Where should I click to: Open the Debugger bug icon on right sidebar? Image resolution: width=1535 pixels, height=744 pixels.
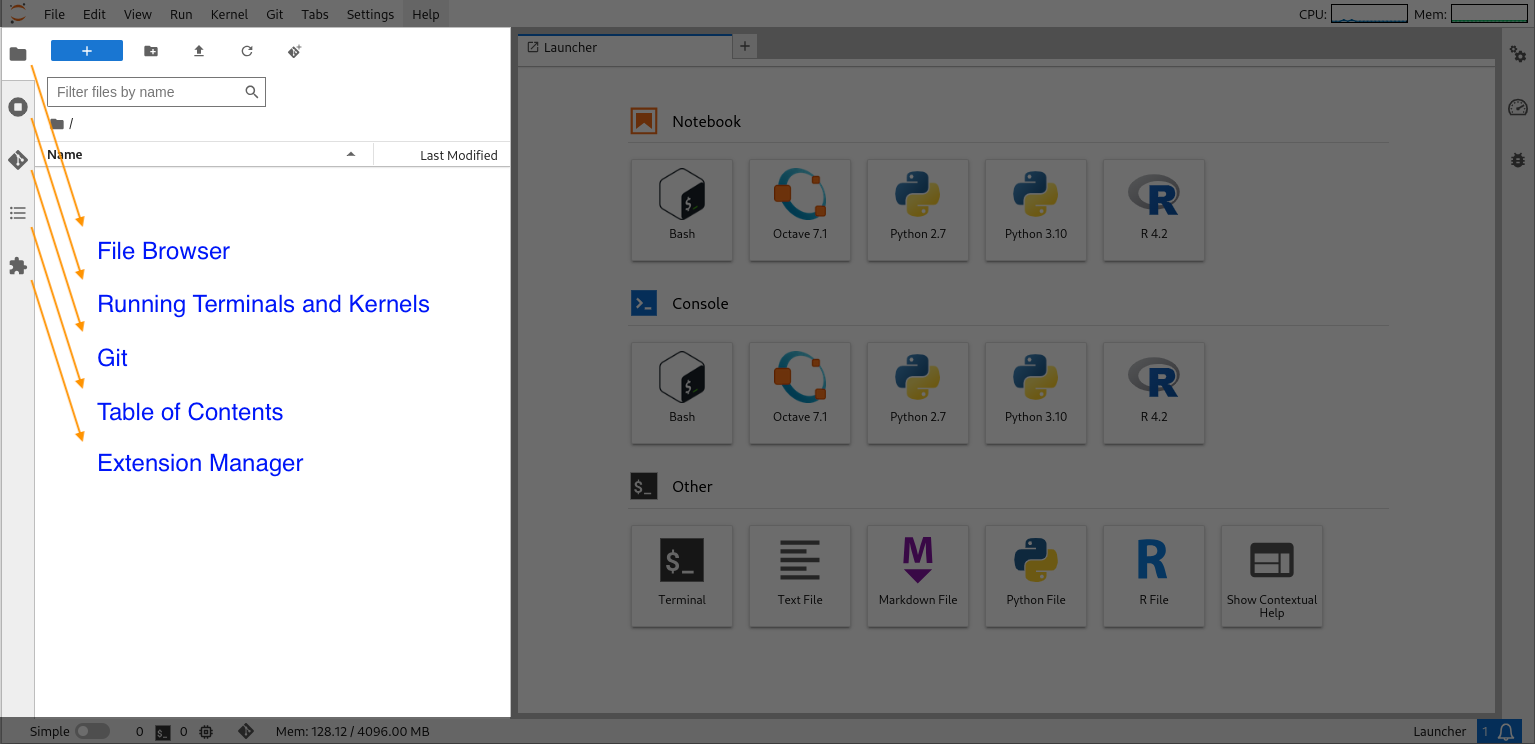coord(1518,159)
